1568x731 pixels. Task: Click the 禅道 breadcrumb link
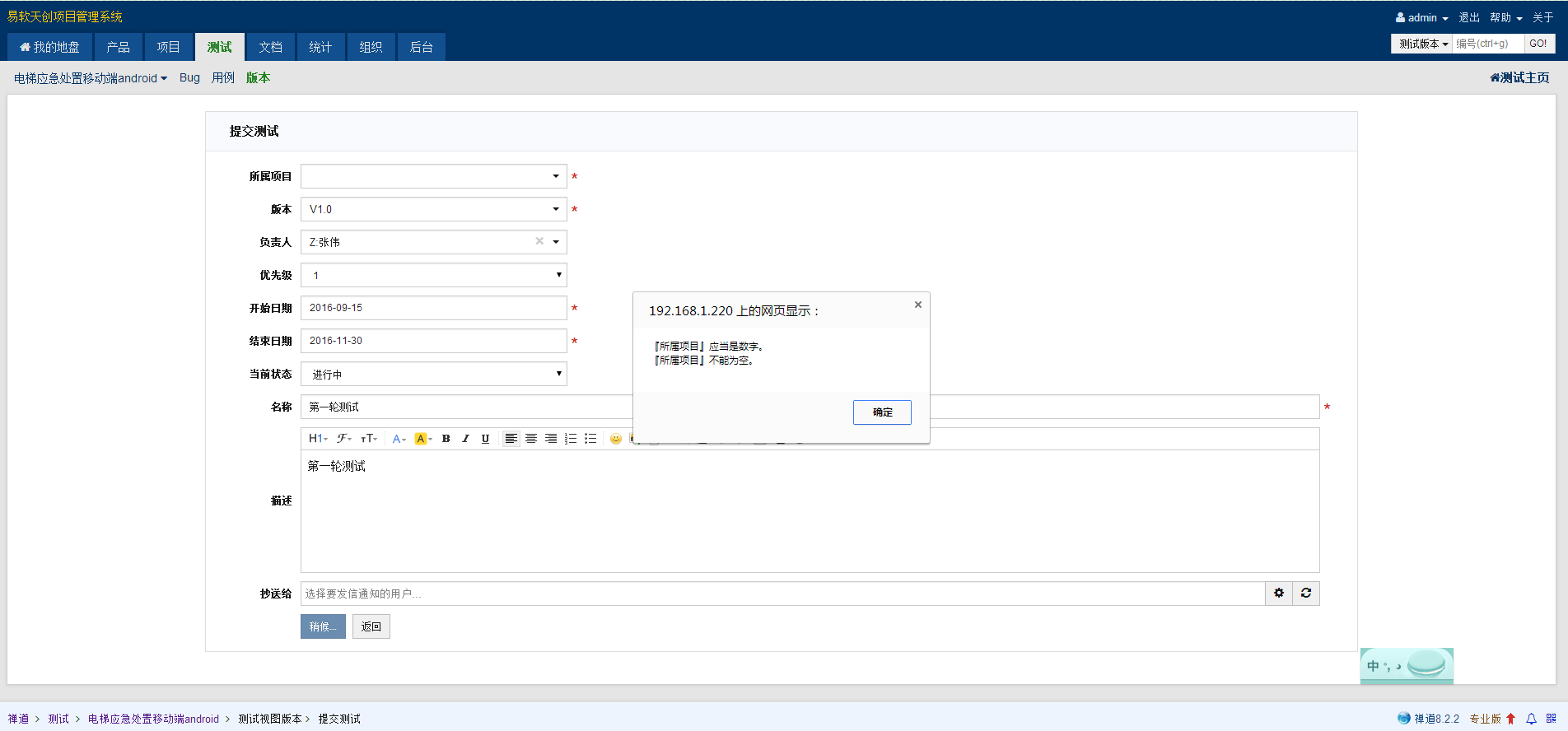[18, 719]
